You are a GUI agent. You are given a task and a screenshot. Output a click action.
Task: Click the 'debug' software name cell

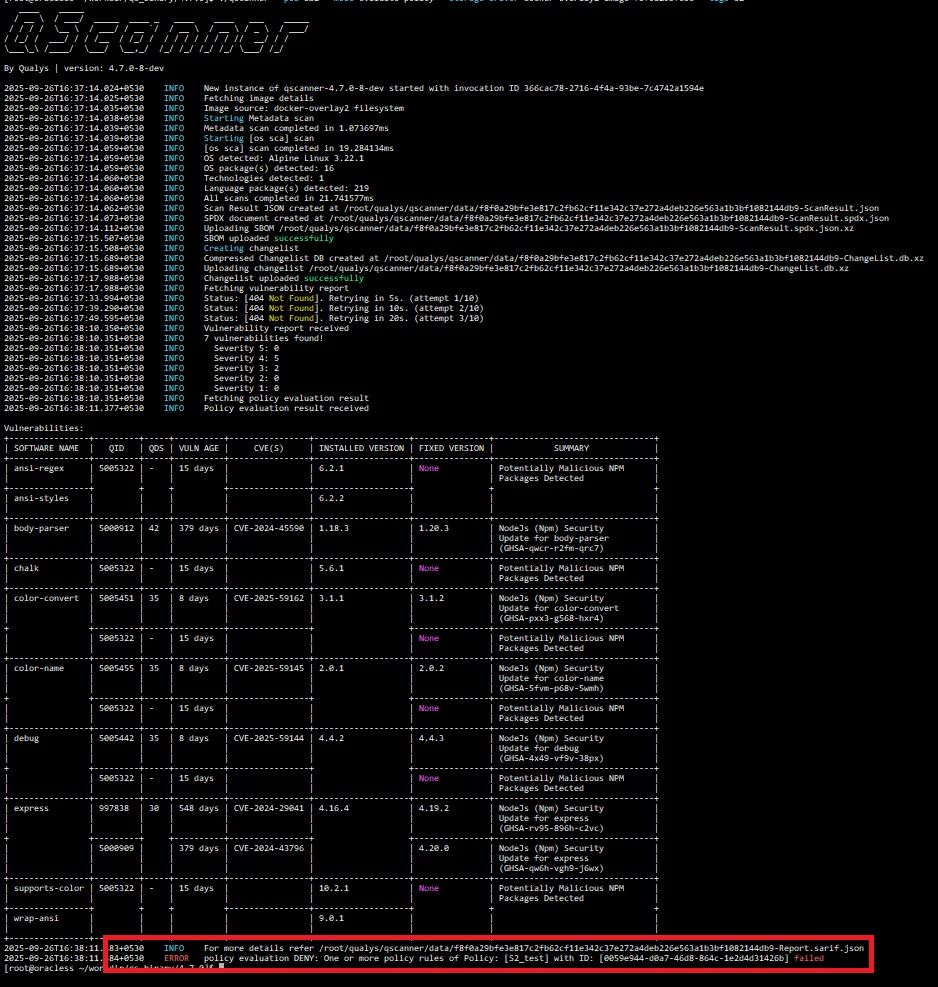(x=26, y=738)
